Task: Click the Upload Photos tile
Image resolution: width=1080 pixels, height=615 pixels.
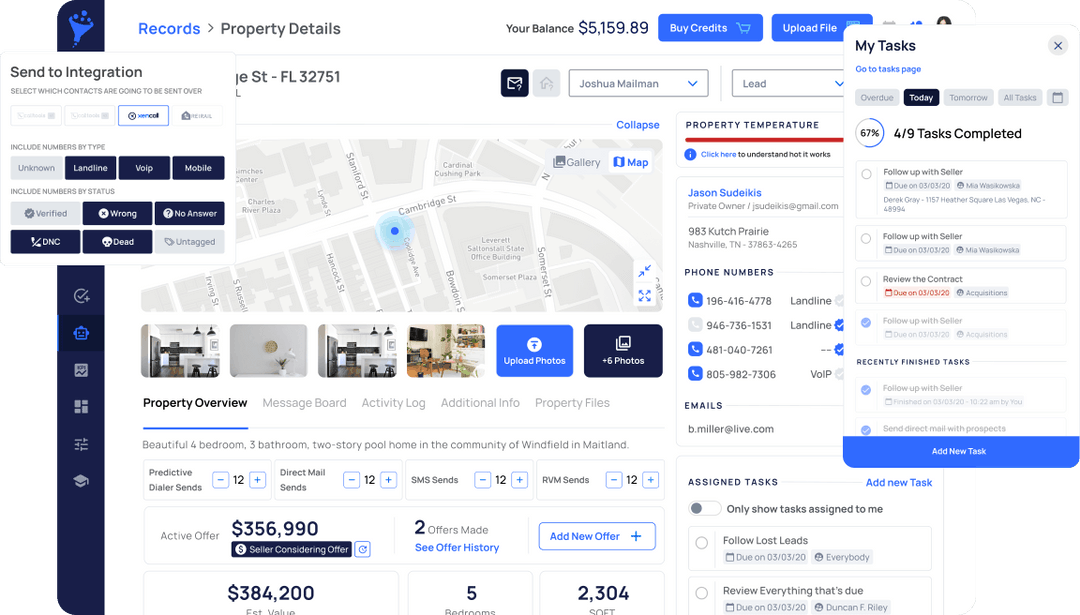Action: click(x=534, y=351)
